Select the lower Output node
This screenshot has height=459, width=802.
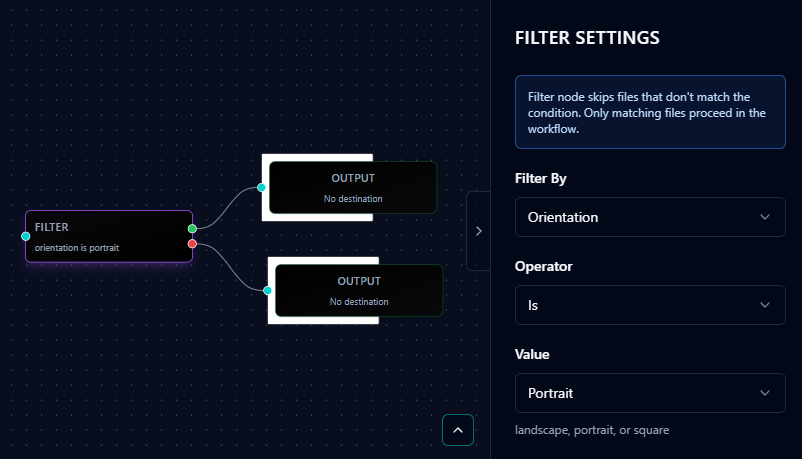pos(358,291)
